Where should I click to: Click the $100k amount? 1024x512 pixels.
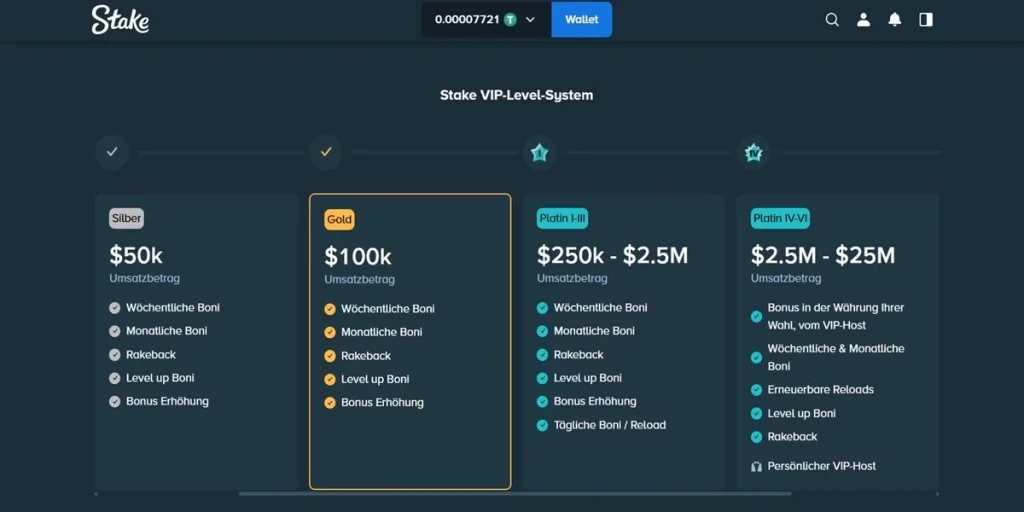pyautogui.click(x=358, y=257)
